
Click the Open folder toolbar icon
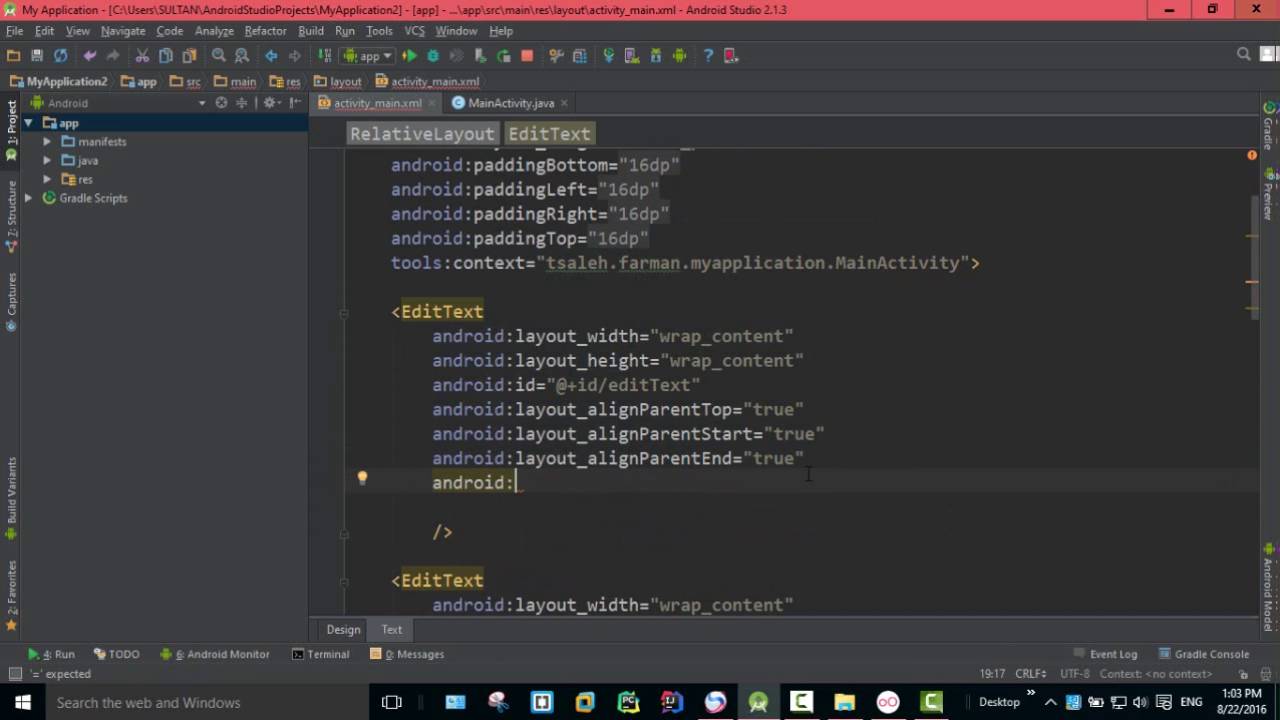point(14,56)
